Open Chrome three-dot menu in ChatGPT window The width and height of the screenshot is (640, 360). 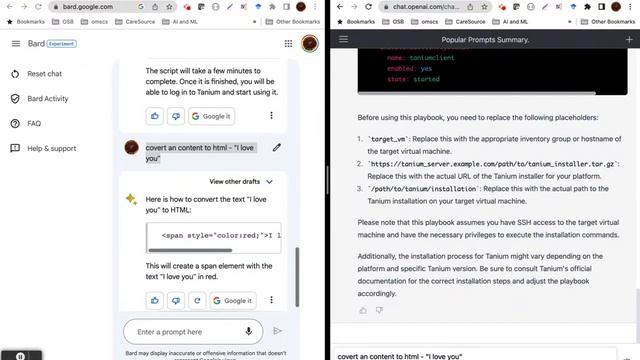(630, 7)
